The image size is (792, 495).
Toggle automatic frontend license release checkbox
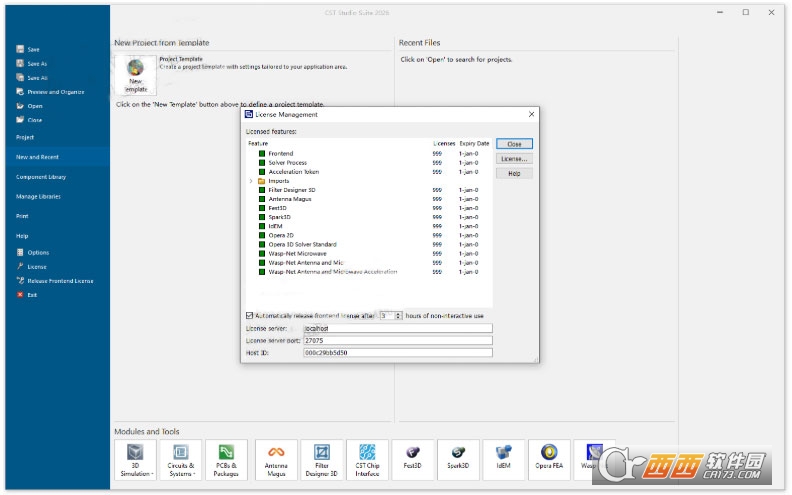[250, 316]
